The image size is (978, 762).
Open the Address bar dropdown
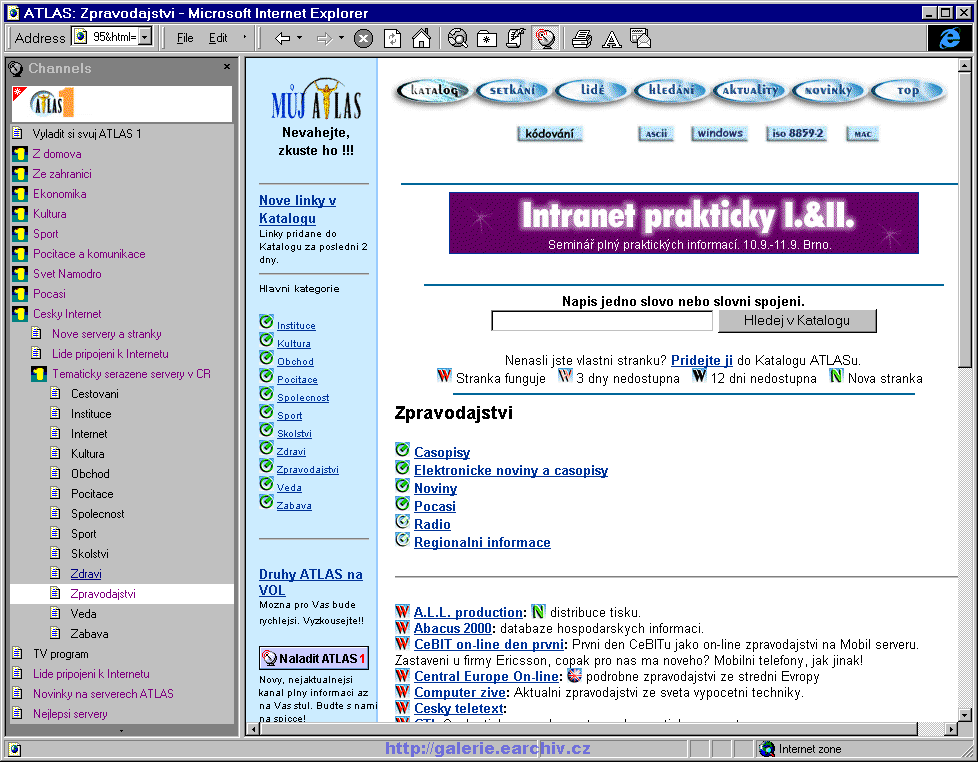145,37
